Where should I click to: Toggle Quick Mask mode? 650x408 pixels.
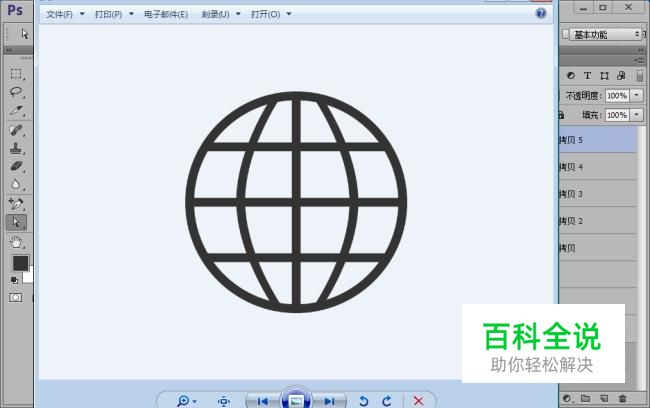pos(16,297)
